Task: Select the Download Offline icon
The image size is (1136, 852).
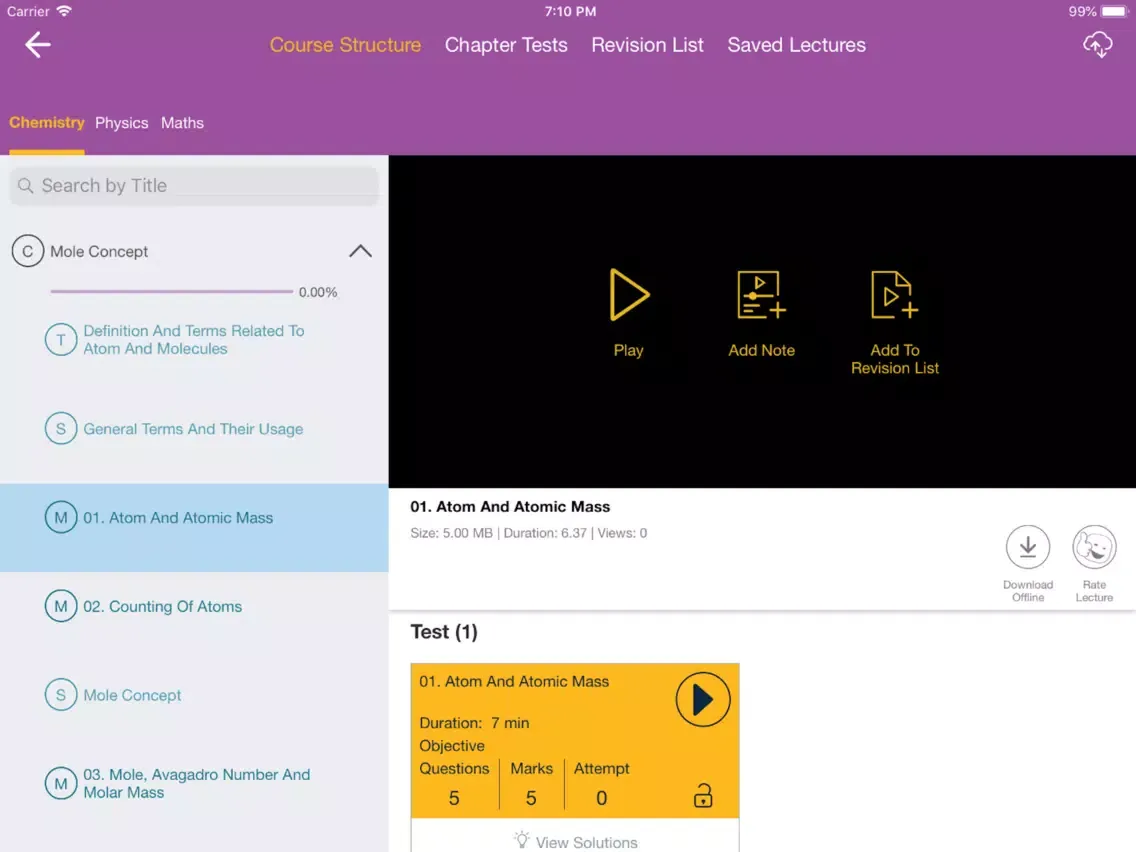Action: [x=1028, y=547]
